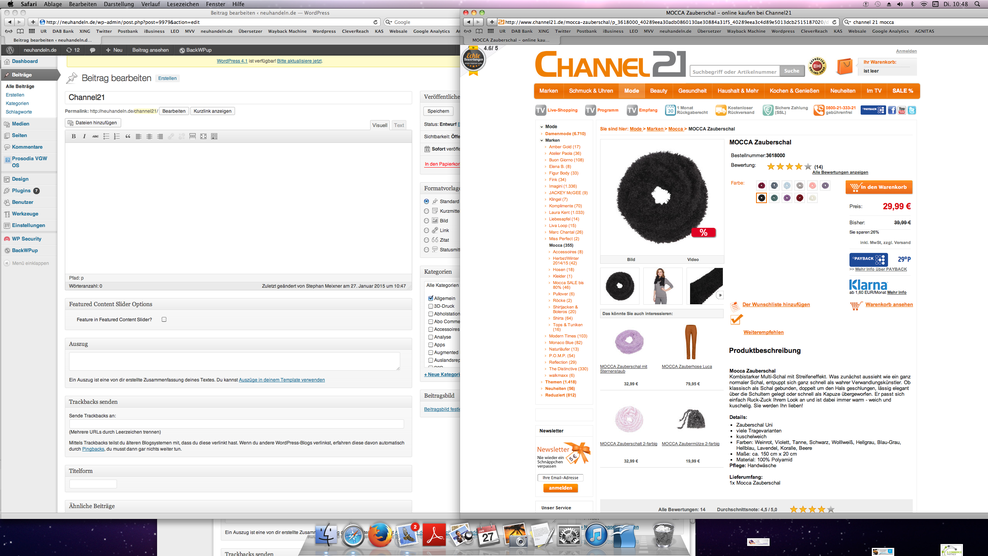This screenshot has height=556, width=988.
Task: Open the Twitter icon on Channel21
Action: pyautogui.click(x=912, y=110)
